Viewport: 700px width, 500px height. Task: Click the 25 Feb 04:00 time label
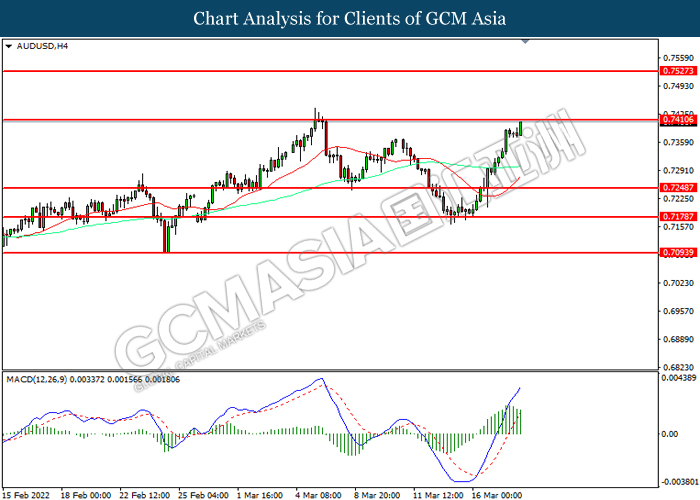pyautogui.click(x=204, y=495)
